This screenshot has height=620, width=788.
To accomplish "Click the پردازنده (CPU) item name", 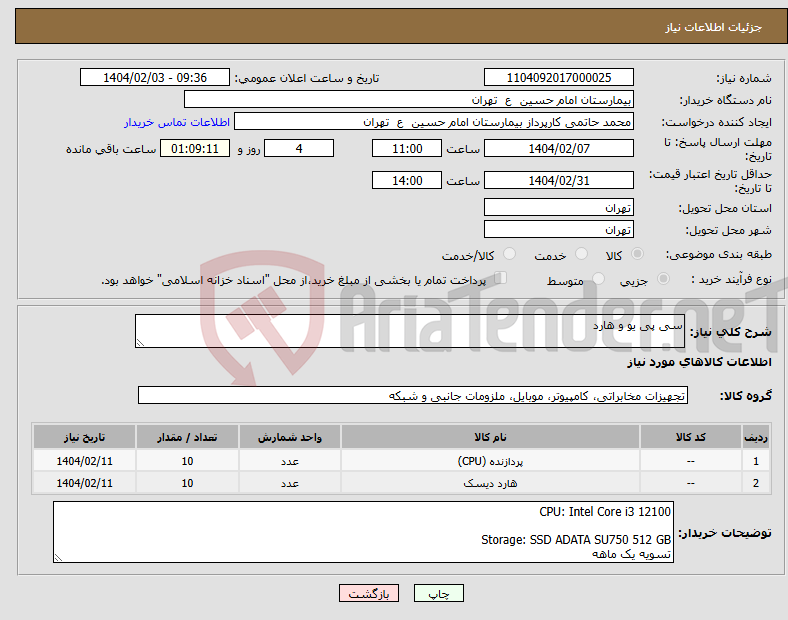I will click(490, 461).
